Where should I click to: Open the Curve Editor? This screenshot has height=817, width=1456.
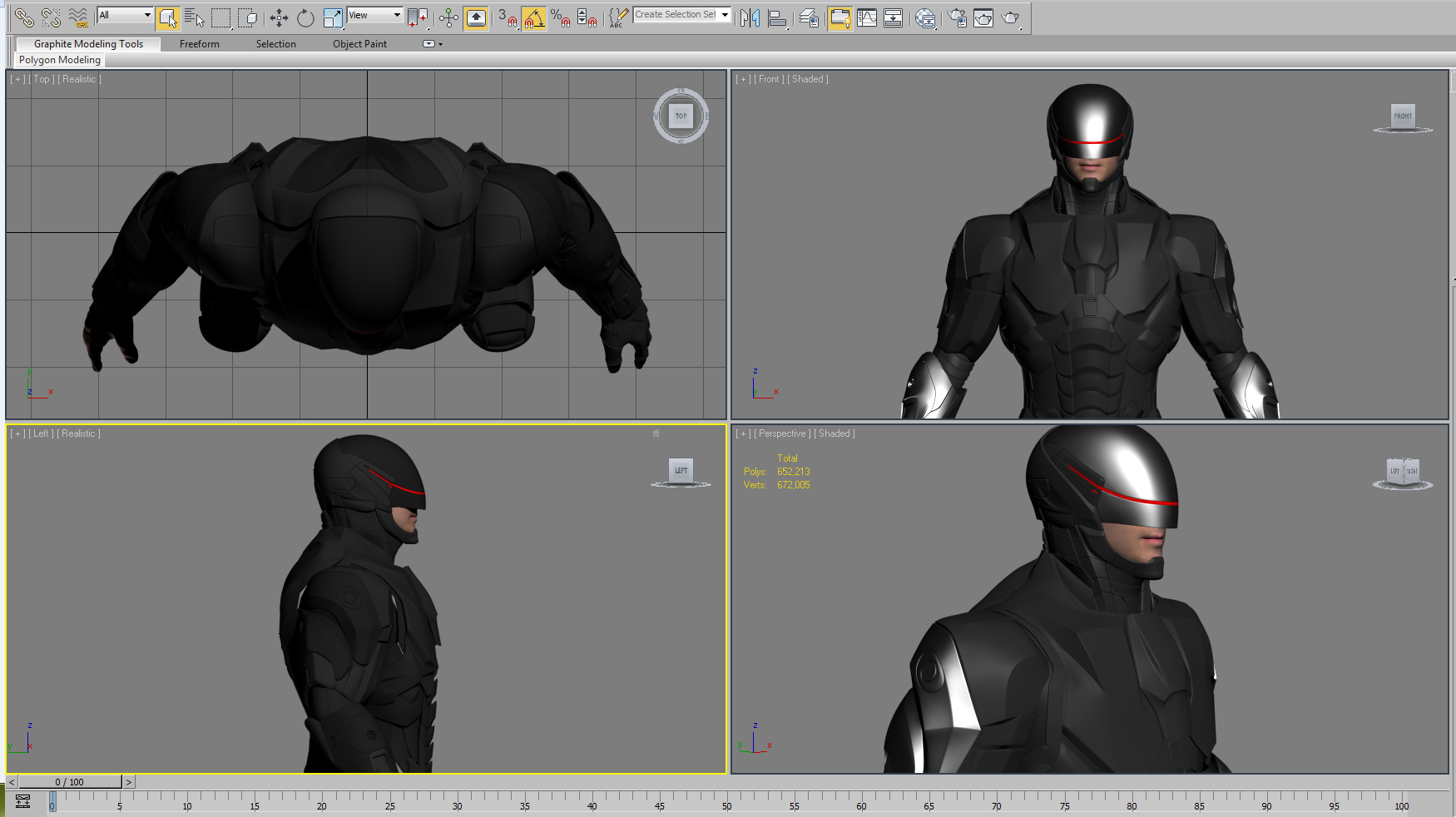867,17
